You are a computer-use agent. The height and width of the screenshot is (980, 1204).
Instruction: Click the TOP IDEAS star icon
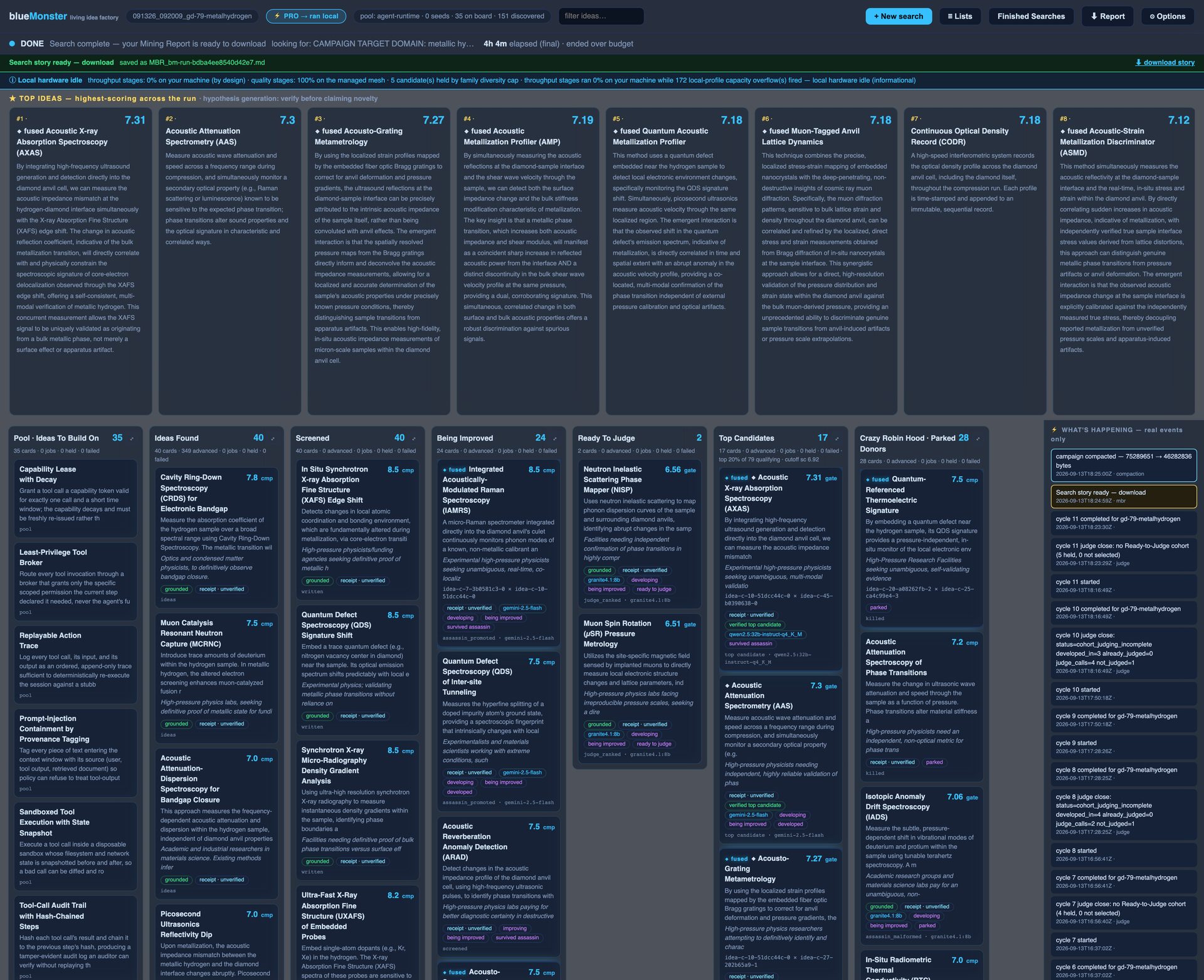[x=13, y=98]
